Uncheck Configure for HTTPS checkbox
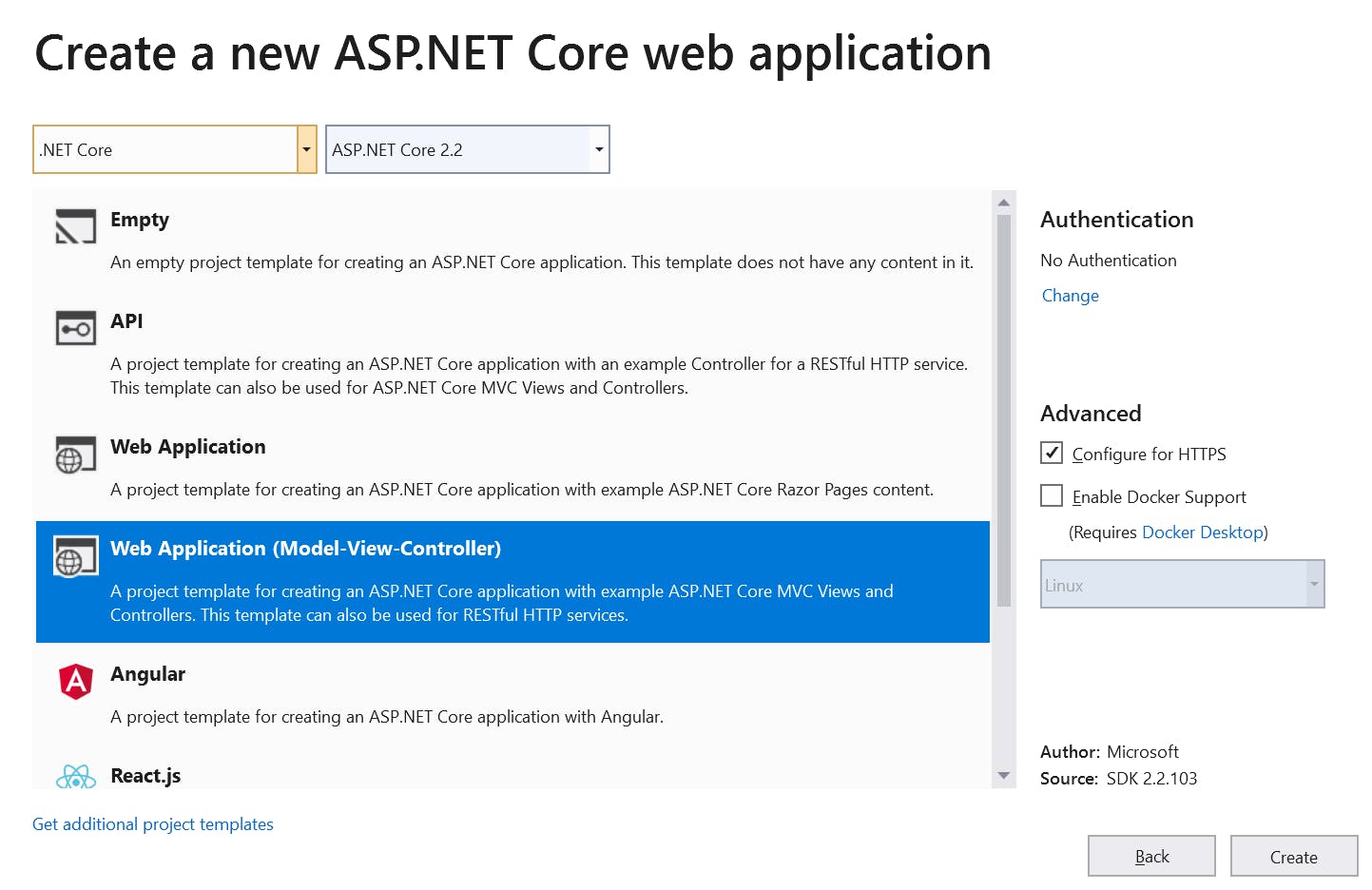The height and width of the screenshot is (890, 1372). click(x=1052, y=453)
